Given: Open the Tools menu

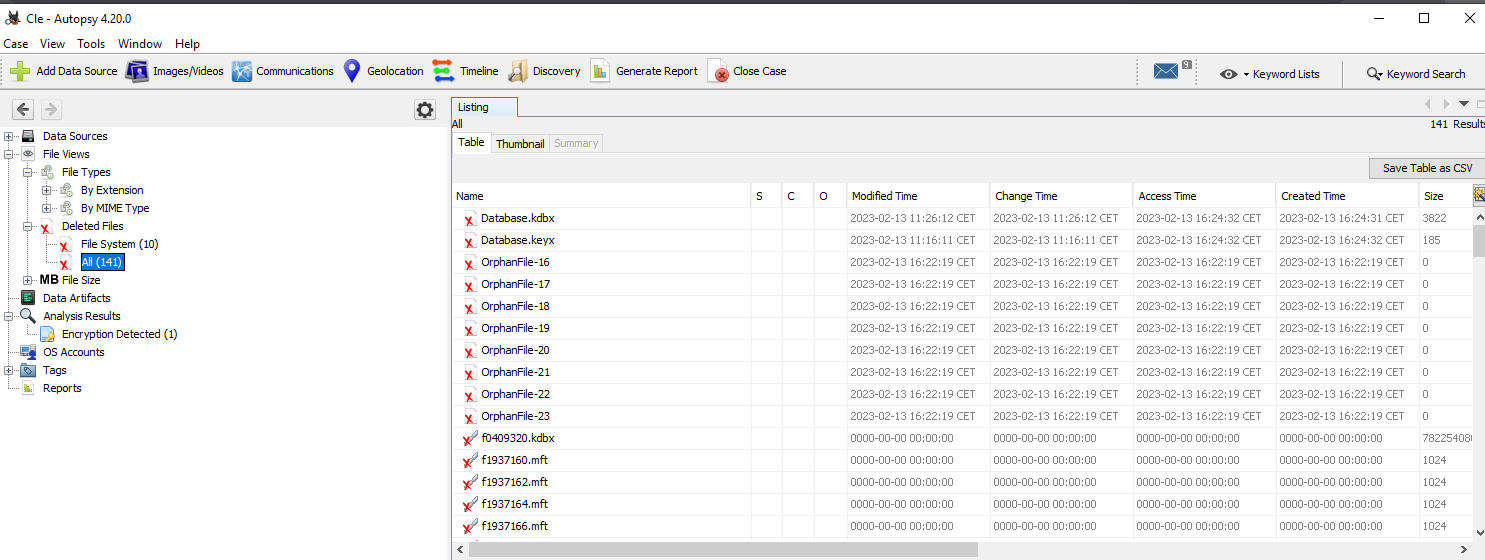Looking at the screenshot, I should (91, 44).
